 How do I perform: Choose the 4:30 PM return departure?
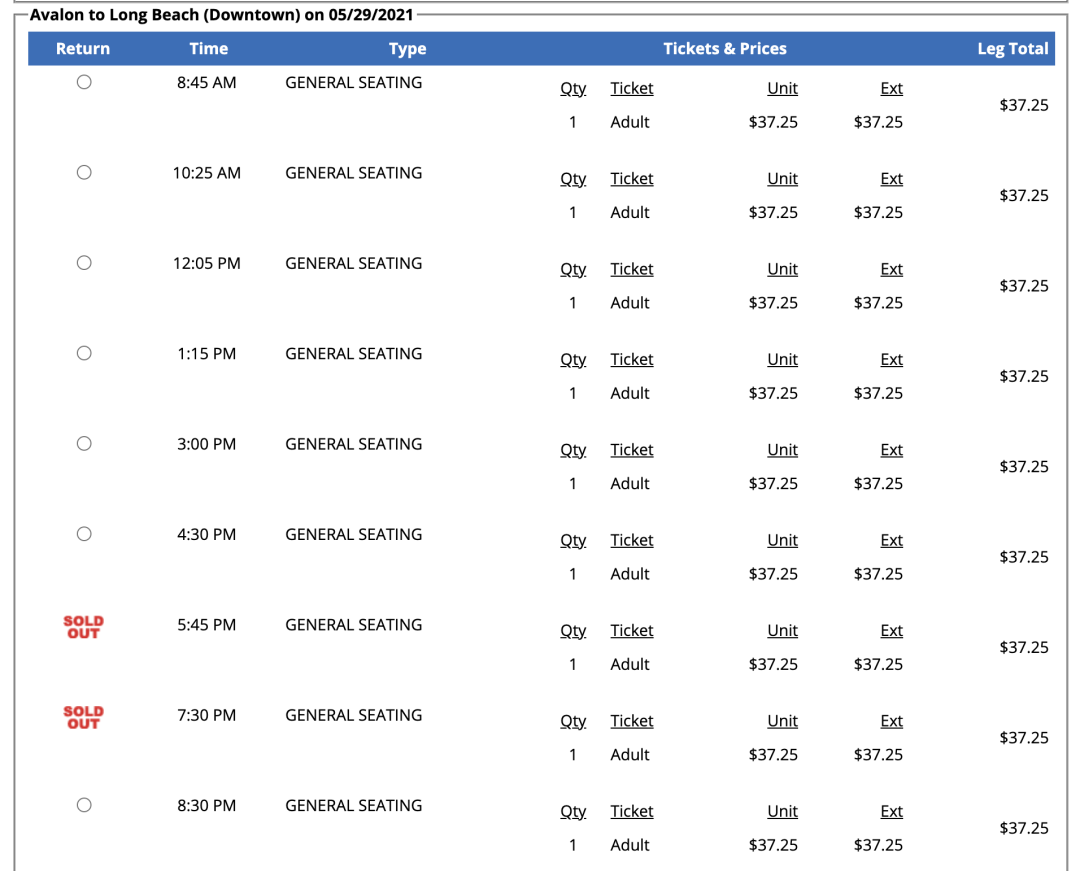tap(84, 534)
